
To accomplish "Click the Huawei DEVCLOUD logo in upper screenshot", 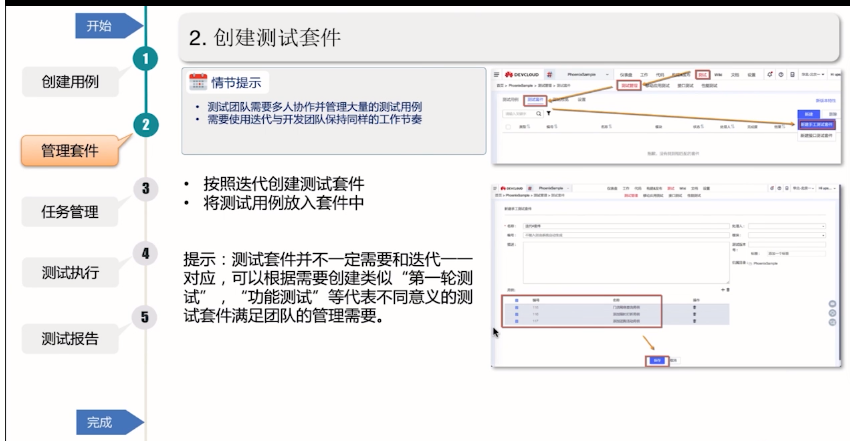I will (x=522, y=74).
